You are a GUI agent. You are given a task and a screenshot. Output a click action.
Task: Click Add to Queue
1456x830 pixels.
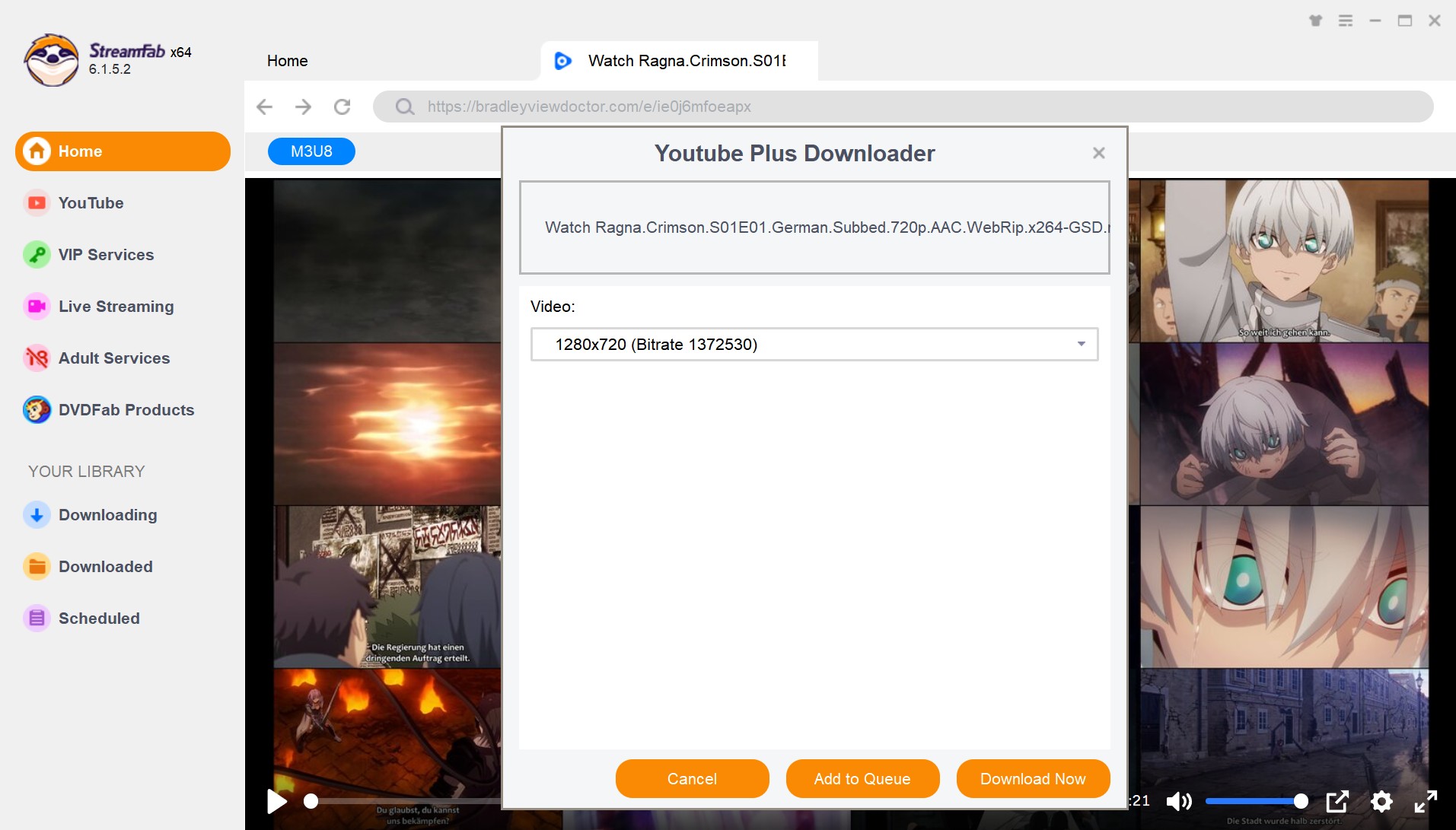(862, 779)
